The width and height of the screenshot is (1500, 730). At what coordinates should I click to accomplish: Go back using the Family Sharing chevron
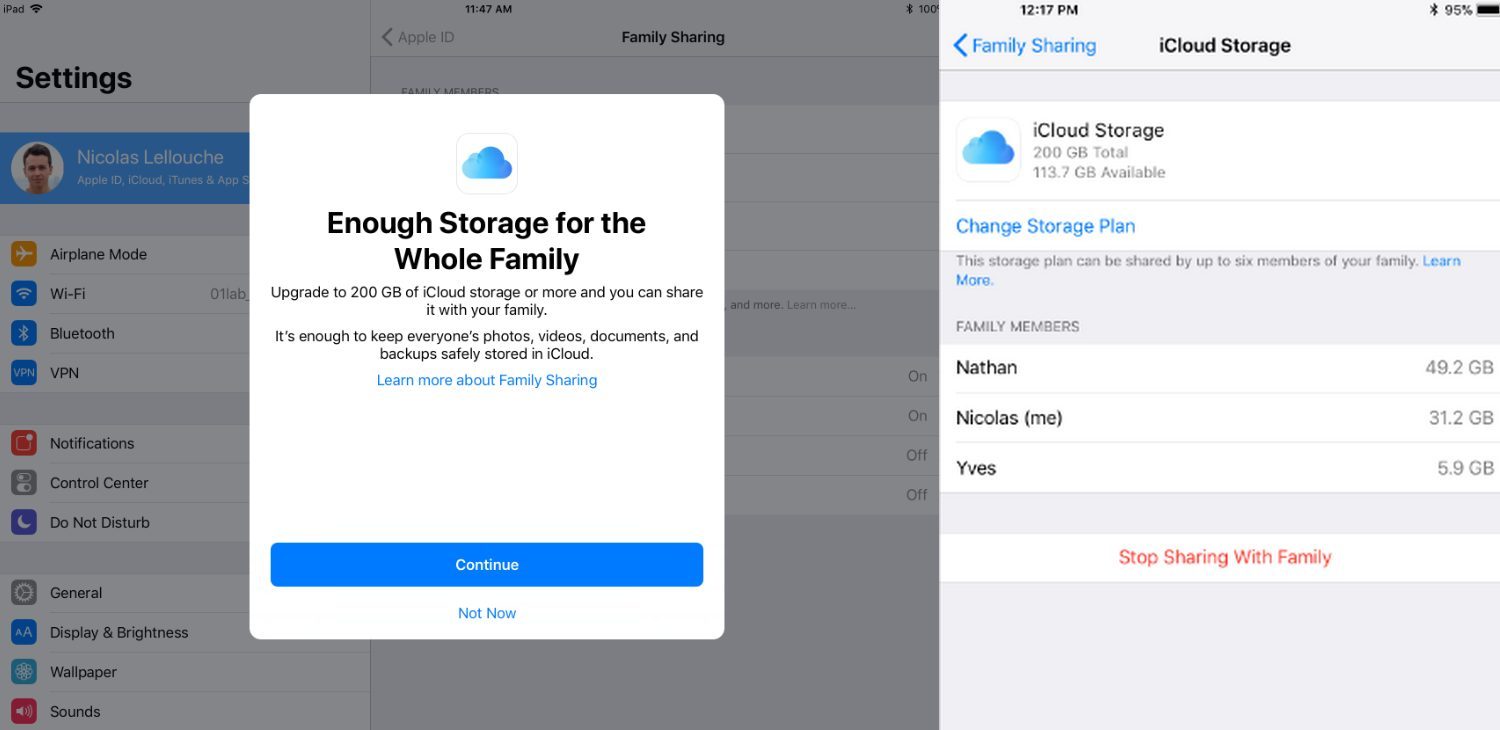click(960, 45)
